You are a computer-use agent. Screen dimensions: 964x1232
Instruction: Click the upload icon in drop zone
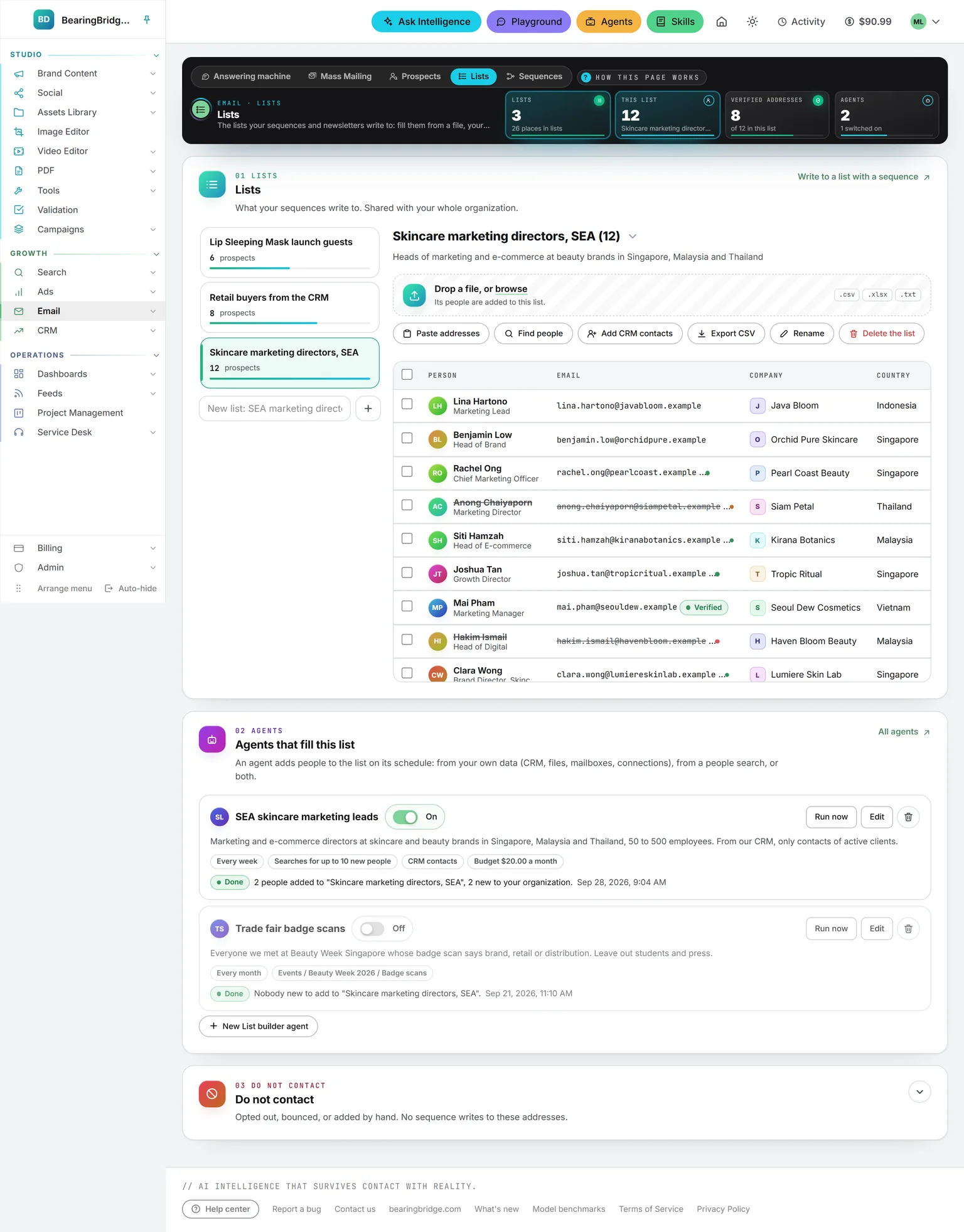414,295
